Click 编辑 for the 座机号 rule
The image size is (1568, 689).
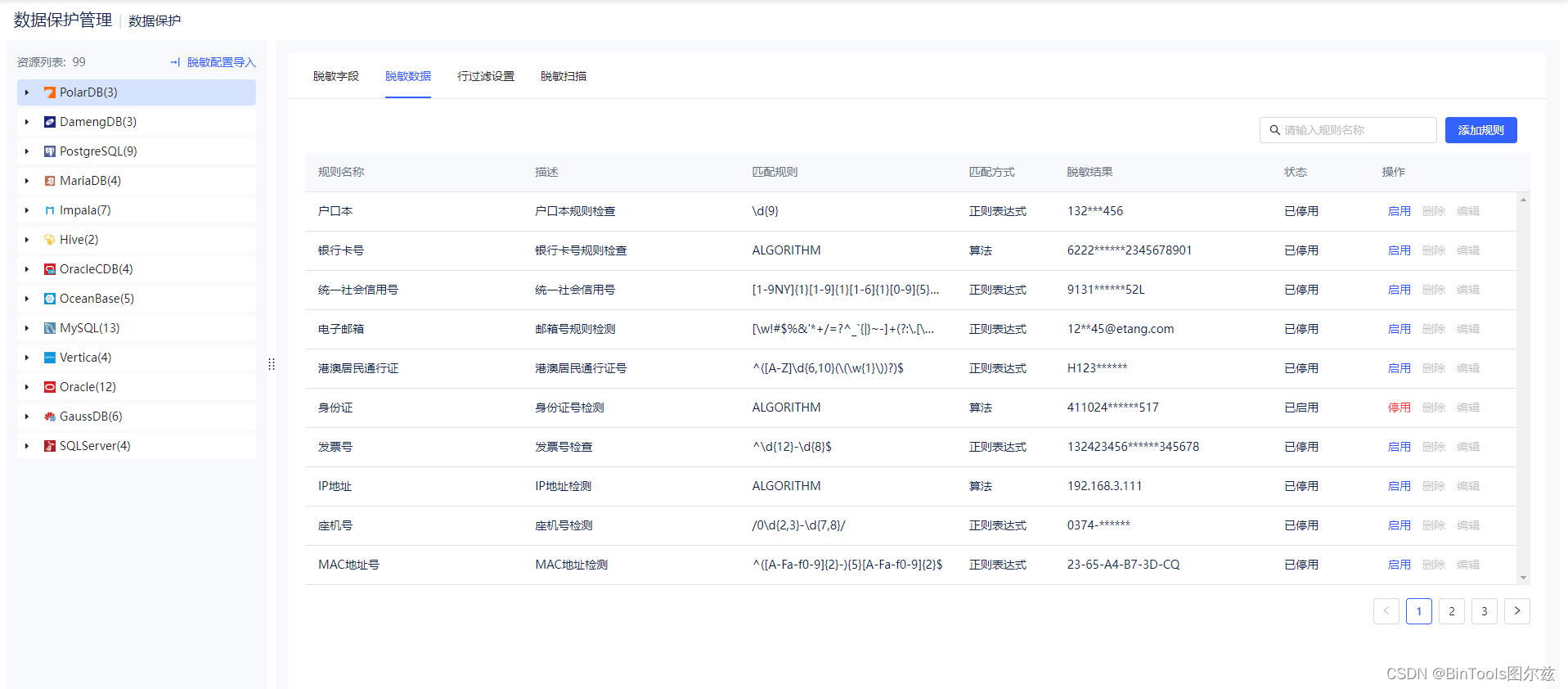coord(1468,525)
